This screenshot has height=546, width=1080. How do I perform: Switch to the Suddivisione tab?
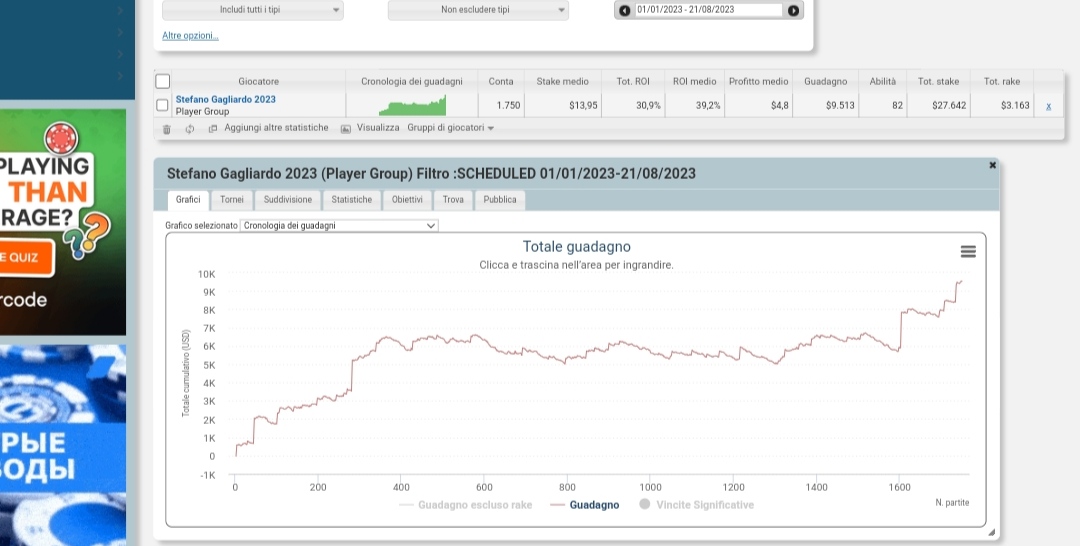click(288, 200)
